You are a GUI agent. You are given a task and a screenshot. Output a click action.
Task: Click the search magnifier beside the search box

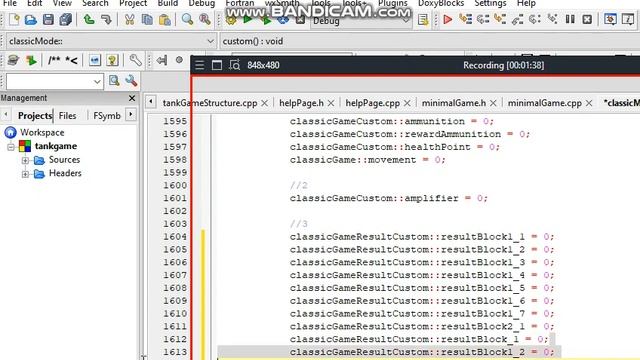tap(114, 81)
